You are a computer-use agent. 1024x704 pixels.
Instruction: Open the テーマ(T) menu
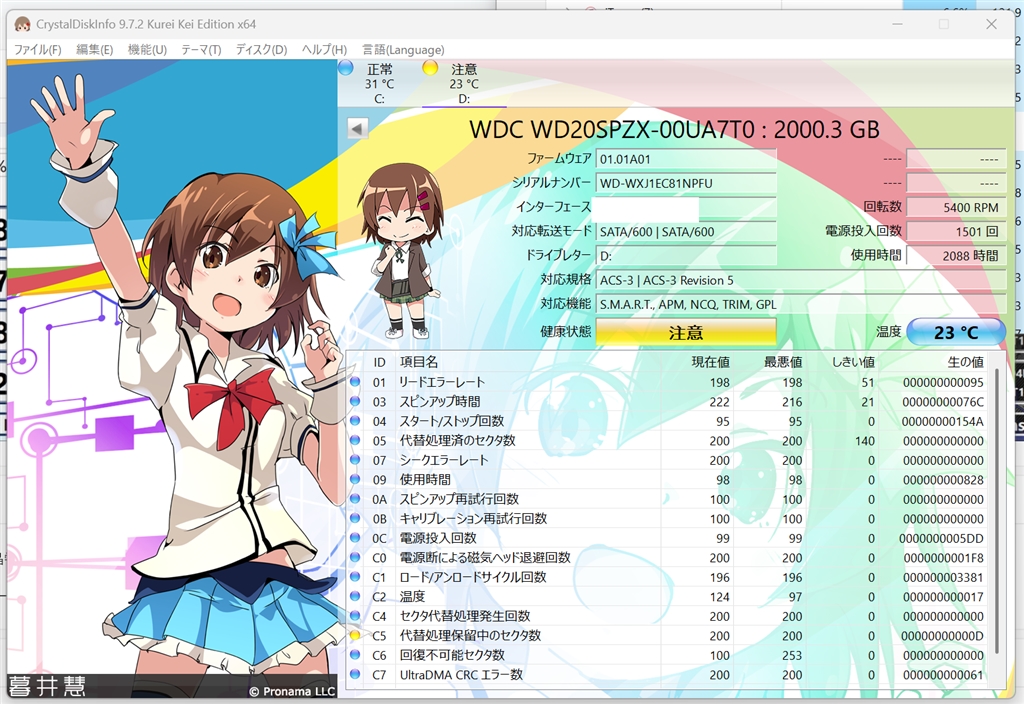[201, 50]
